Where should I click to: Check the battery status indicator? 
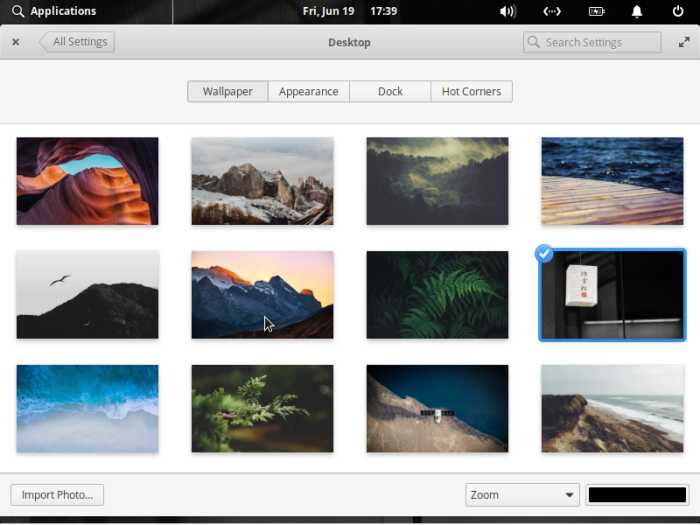click(x=596, y=11)
